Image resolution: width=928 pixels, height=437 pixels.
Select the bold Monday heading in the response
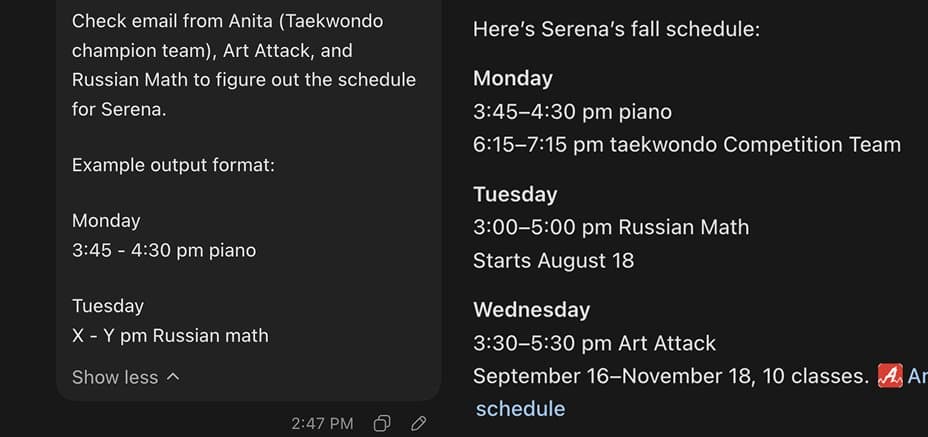513,78
